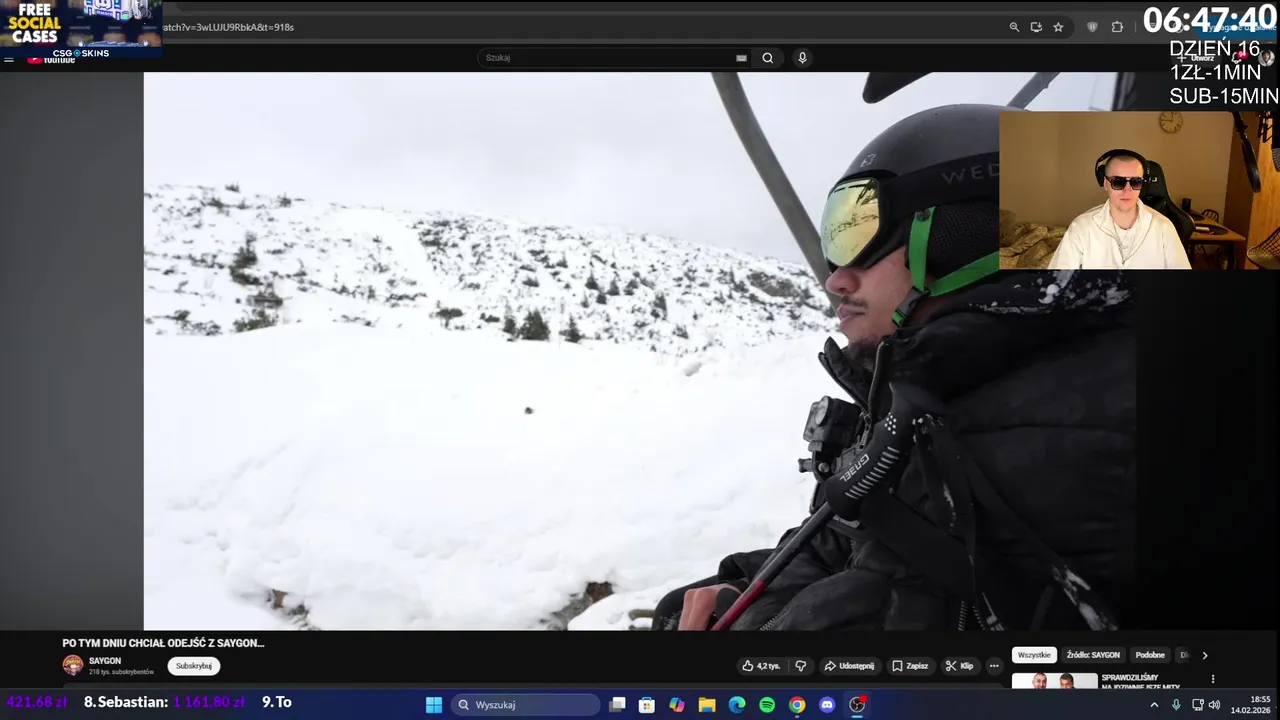Open YouTube guide hamburger menu
The width and height of the screenshot is (1280, 720).
point(9,60)
